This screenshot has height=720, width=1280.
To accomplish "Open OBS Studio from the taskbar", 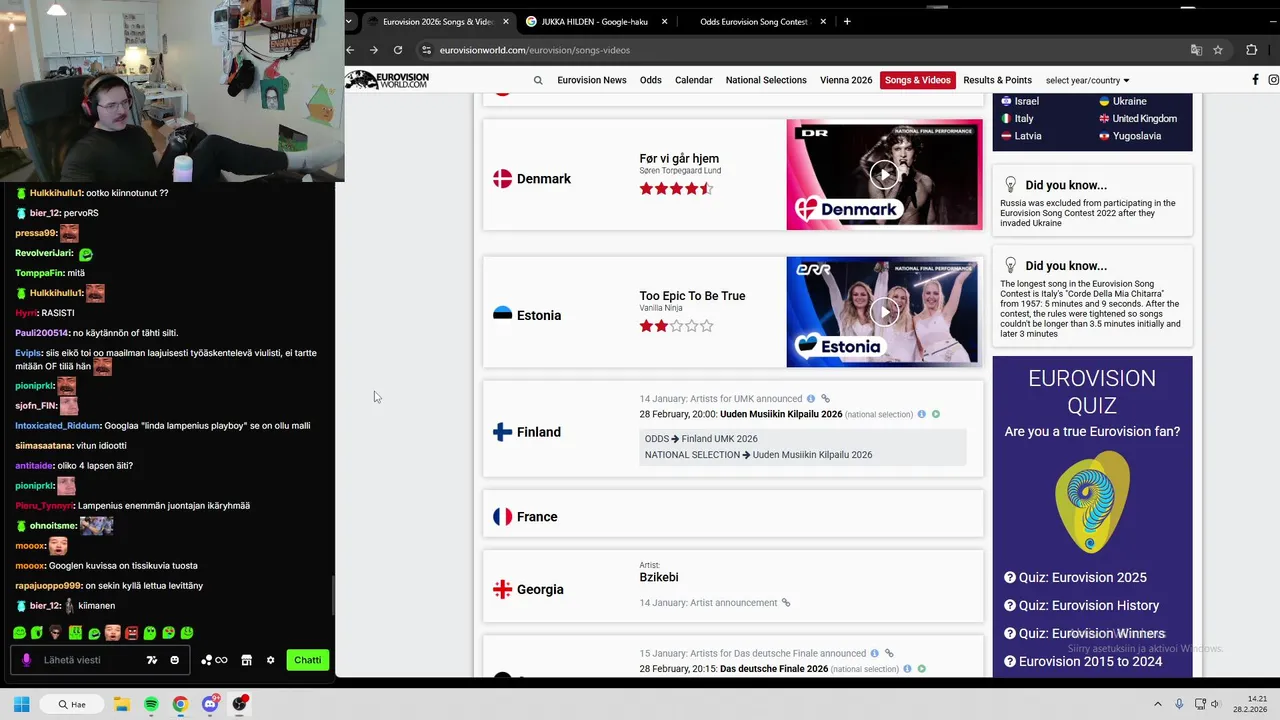I will pyautogui.click(x=240, y=704).
